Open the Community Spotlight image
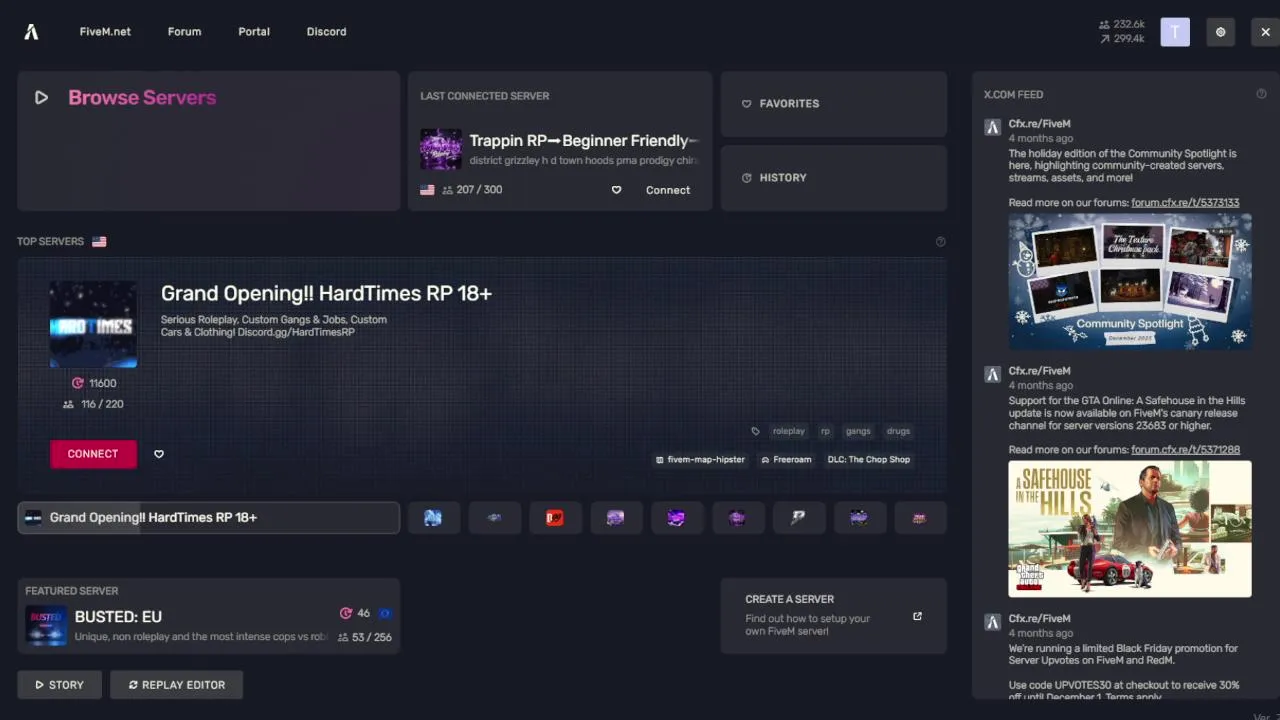 pyautogui.click(x=1130, y=281)
